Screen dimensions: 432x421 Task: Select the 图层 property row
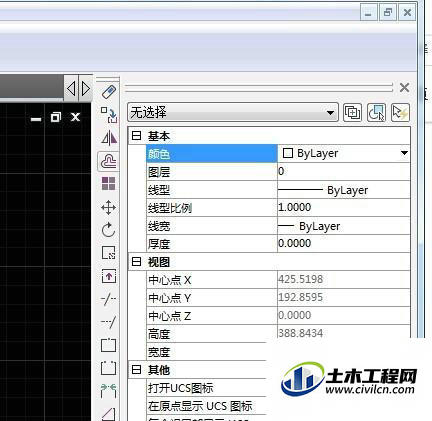(278, 172)
